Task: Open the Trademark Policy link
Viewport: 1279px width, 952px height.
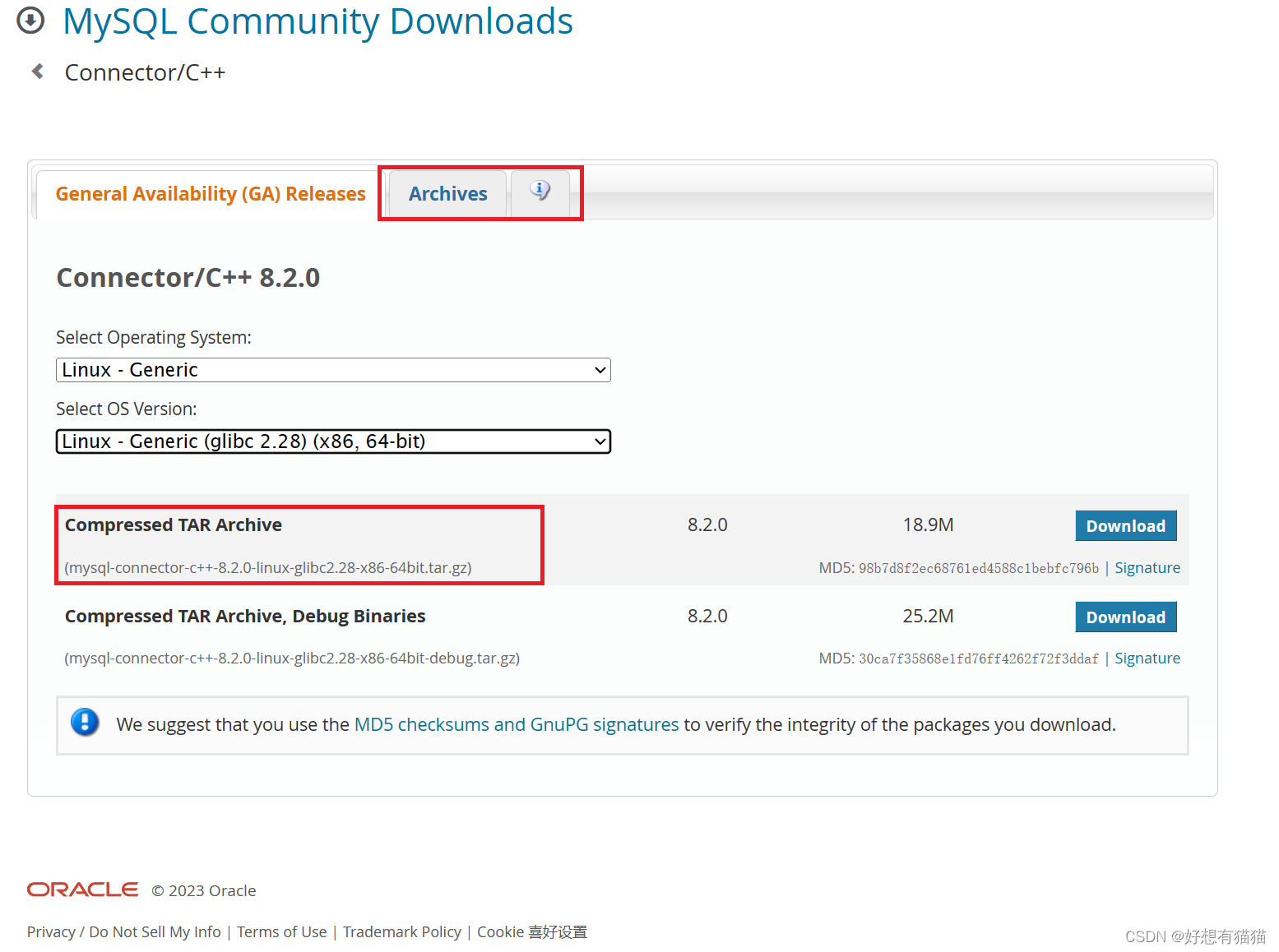Action: pyautogui.click(x=402, y=931)
